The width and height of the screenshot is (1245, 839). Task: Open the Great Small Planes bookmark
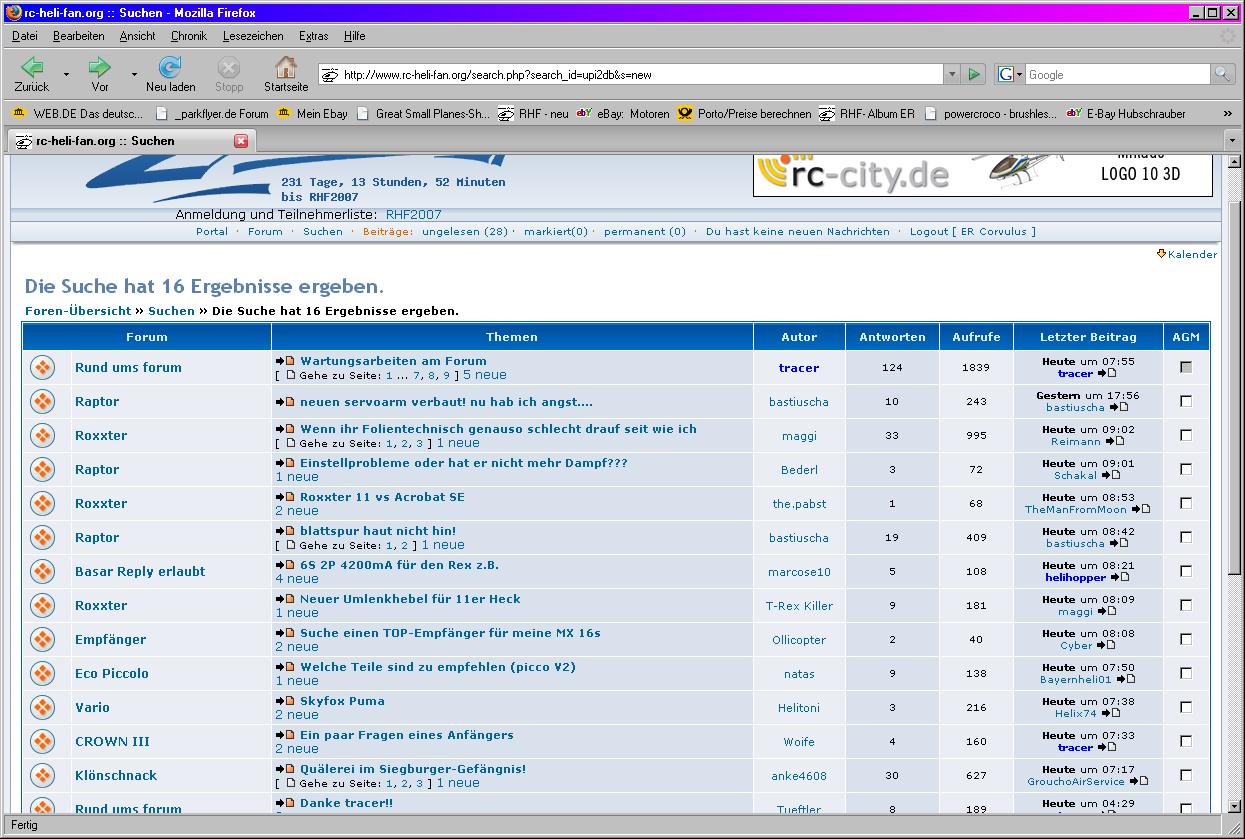(423, 114)
